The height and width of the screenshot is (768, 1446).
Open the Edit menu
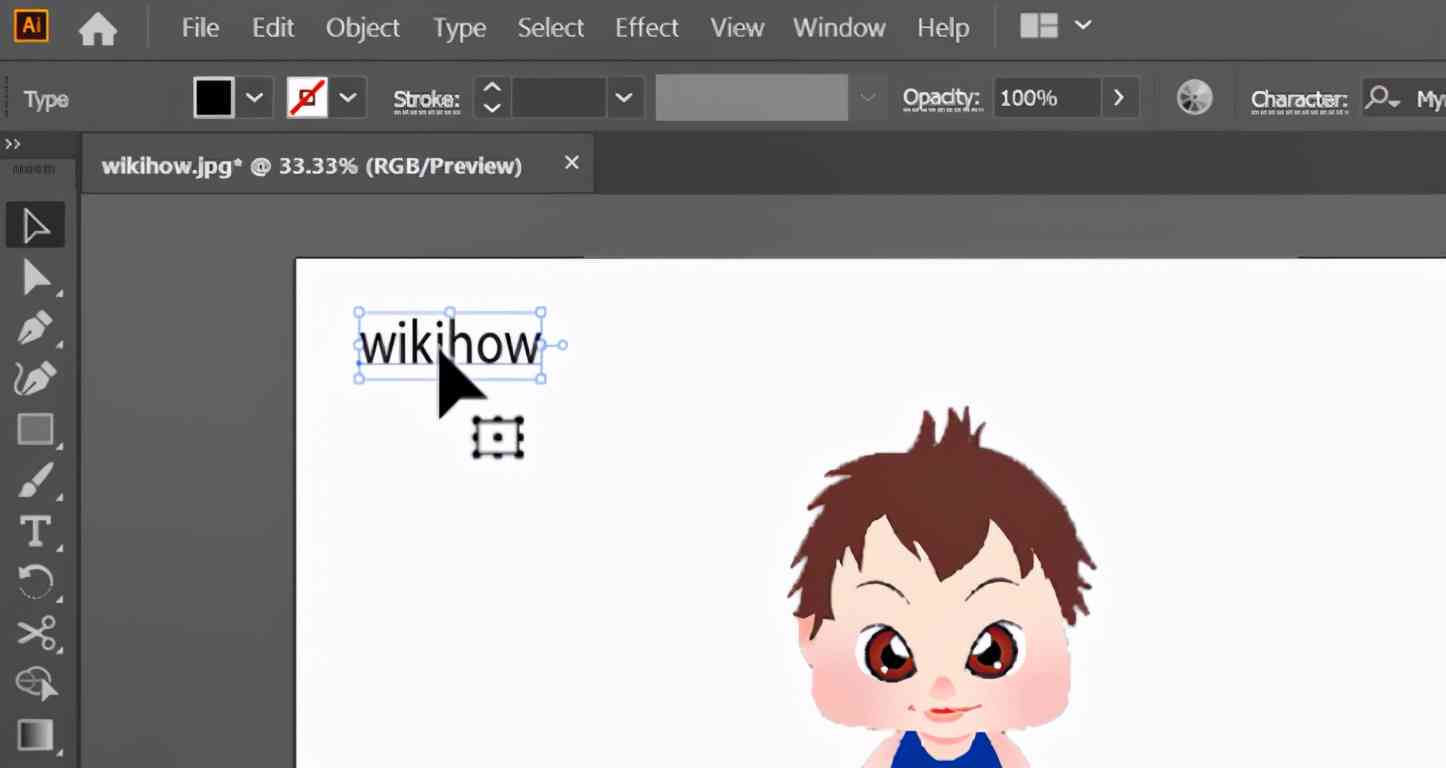coord(273,28)
